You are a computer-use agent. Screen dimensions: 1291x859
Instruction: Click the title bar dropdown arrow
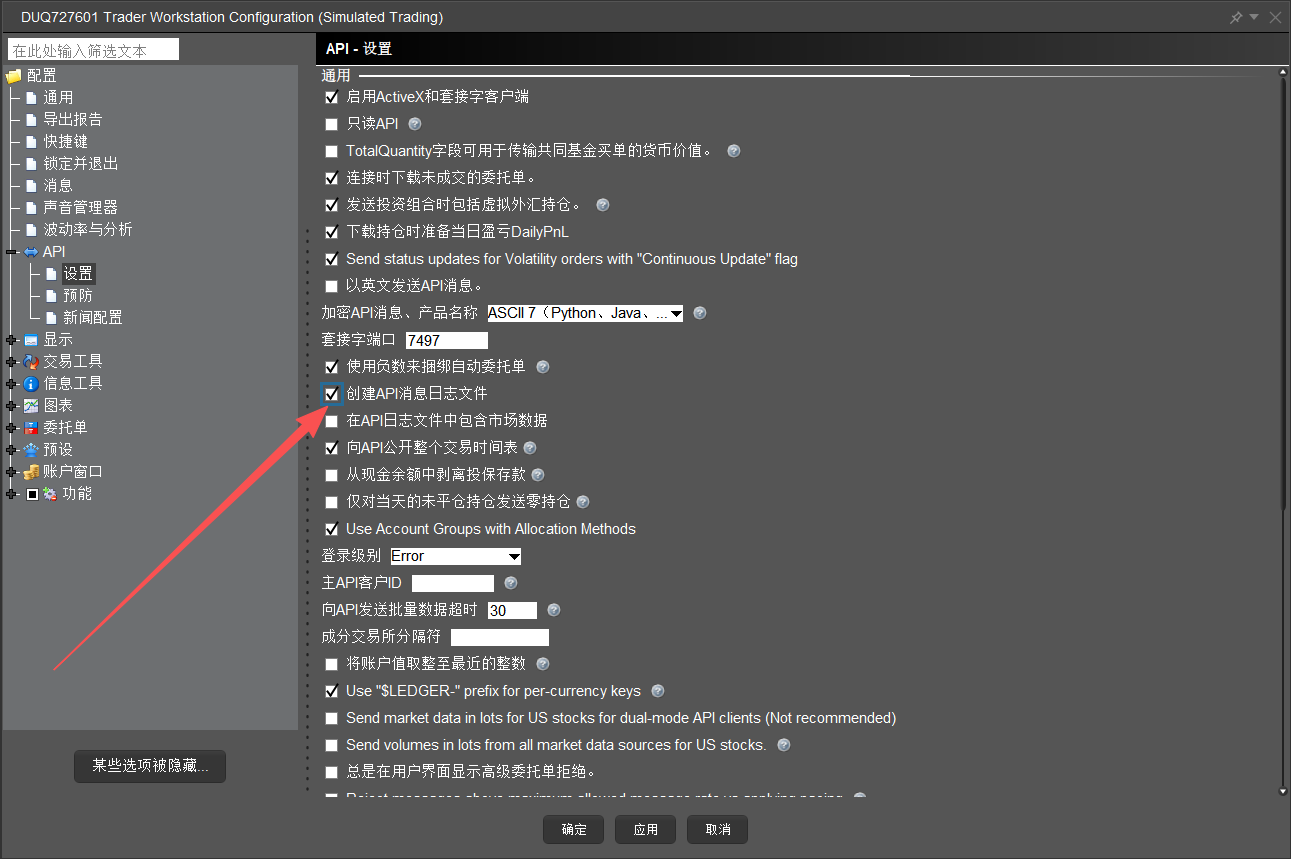pos(1254,17)
